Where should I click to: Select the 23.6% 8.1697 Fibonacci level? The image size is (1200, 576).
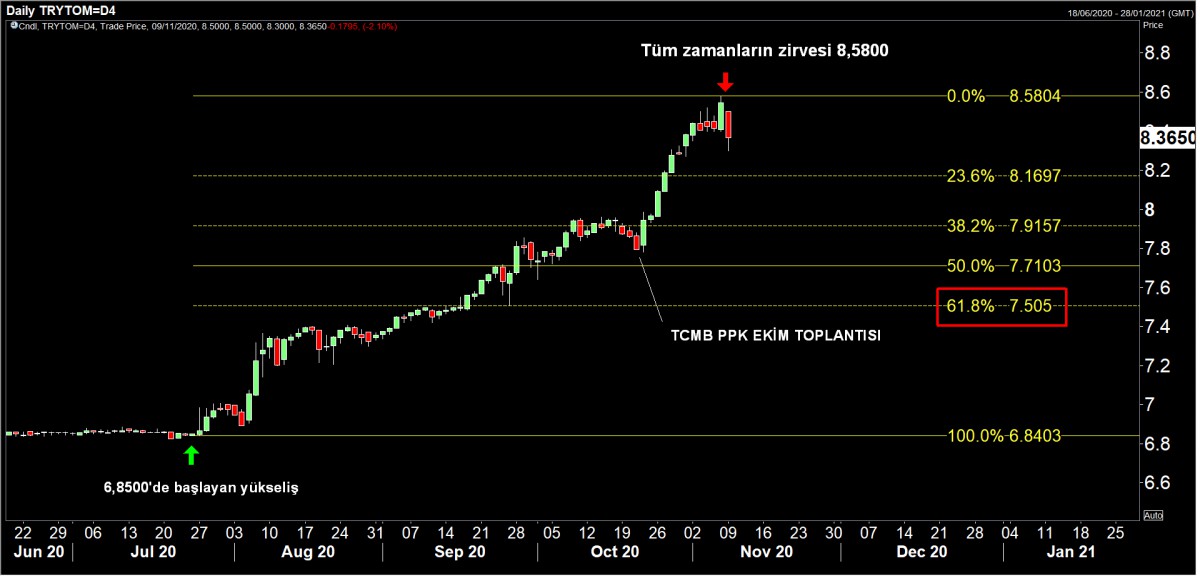1003,176
